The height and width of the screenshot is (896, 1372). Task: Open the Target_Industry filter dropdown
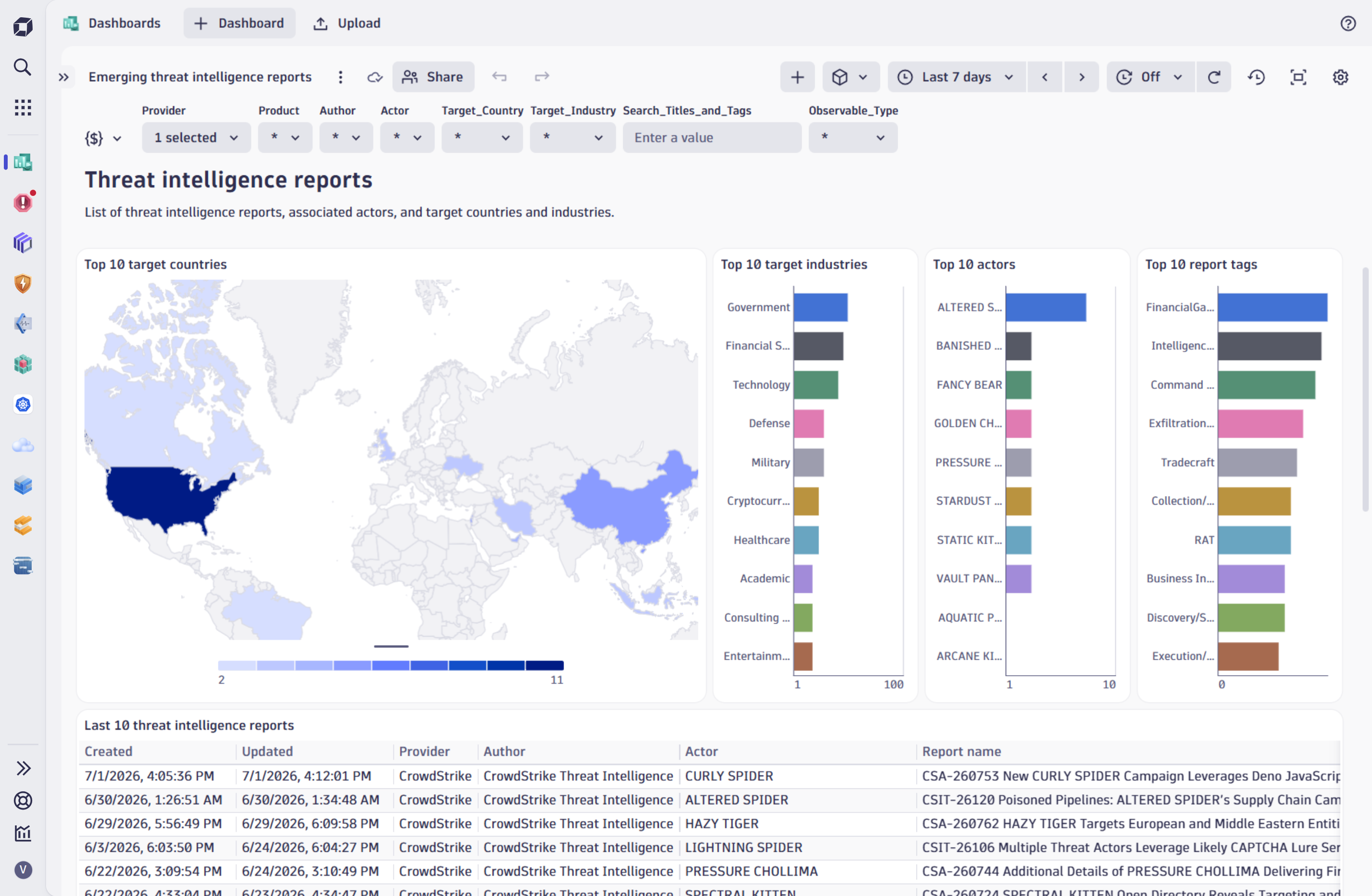(x=572, y=137)
